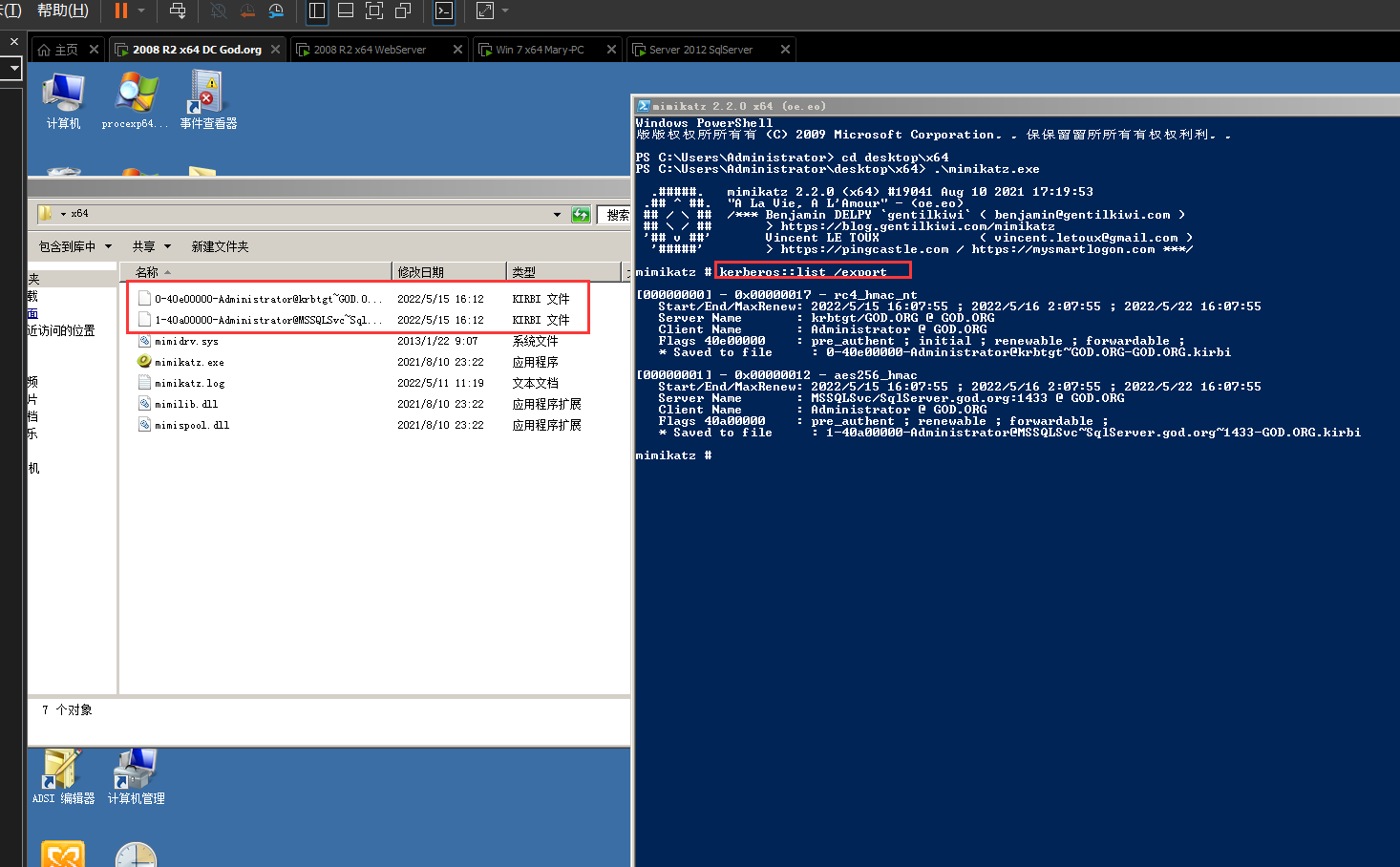Sort files by the 类型 column
Viewport: 1400px width, 867px height.
coord(563,272)
